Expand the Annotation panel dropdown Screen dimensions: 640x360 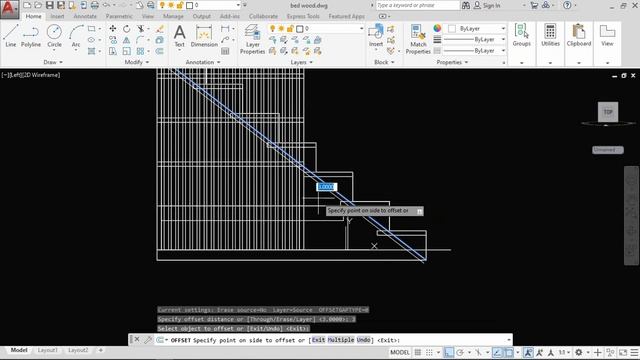(203, 62)
